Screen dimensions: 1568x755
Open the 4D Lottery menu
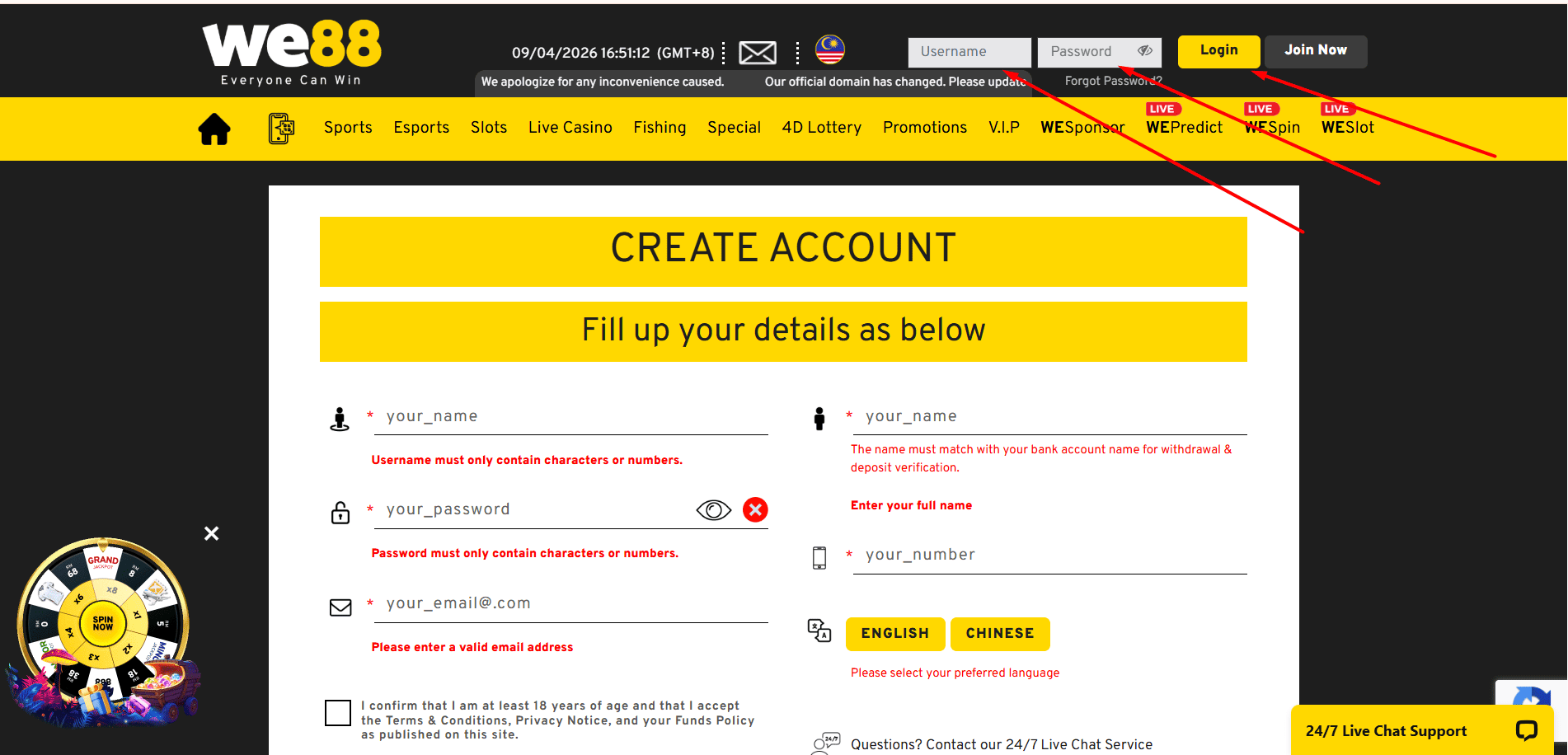(822, 128)
